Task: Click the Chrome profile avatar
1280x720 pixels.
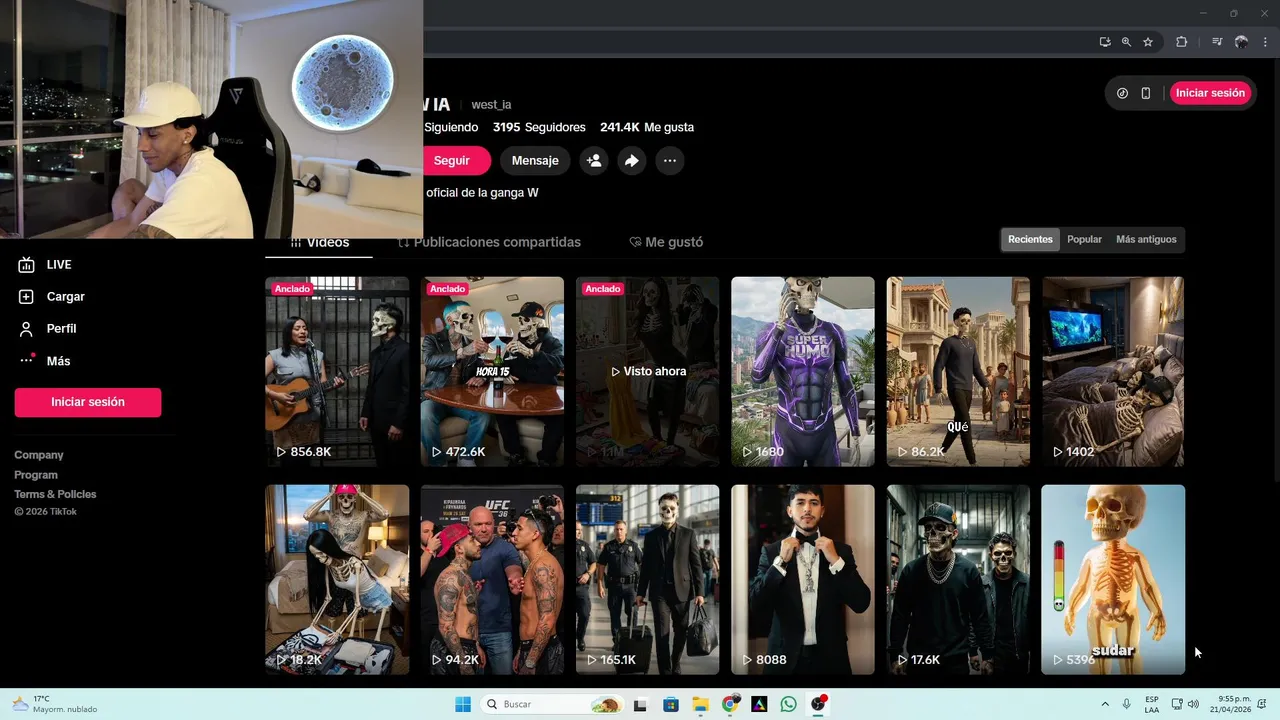Action: 1241,42
